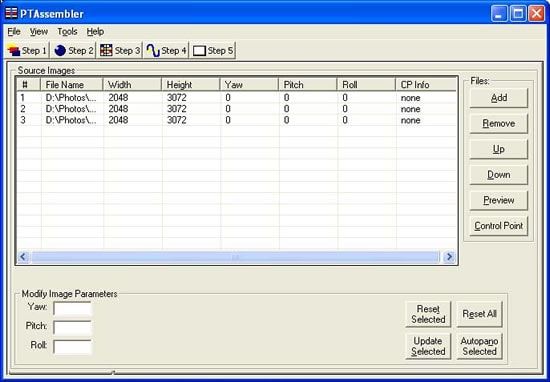Viewport: 550px width, 382px height.
Task: Focus the Yaw input field
Action: coord(72,309)
